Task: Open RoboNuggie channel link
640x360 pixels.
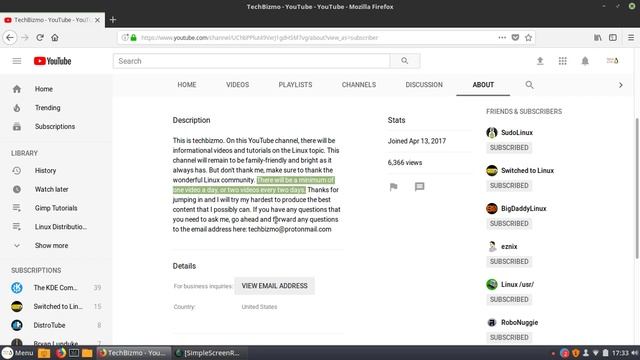Action: (x=520, y=322)
